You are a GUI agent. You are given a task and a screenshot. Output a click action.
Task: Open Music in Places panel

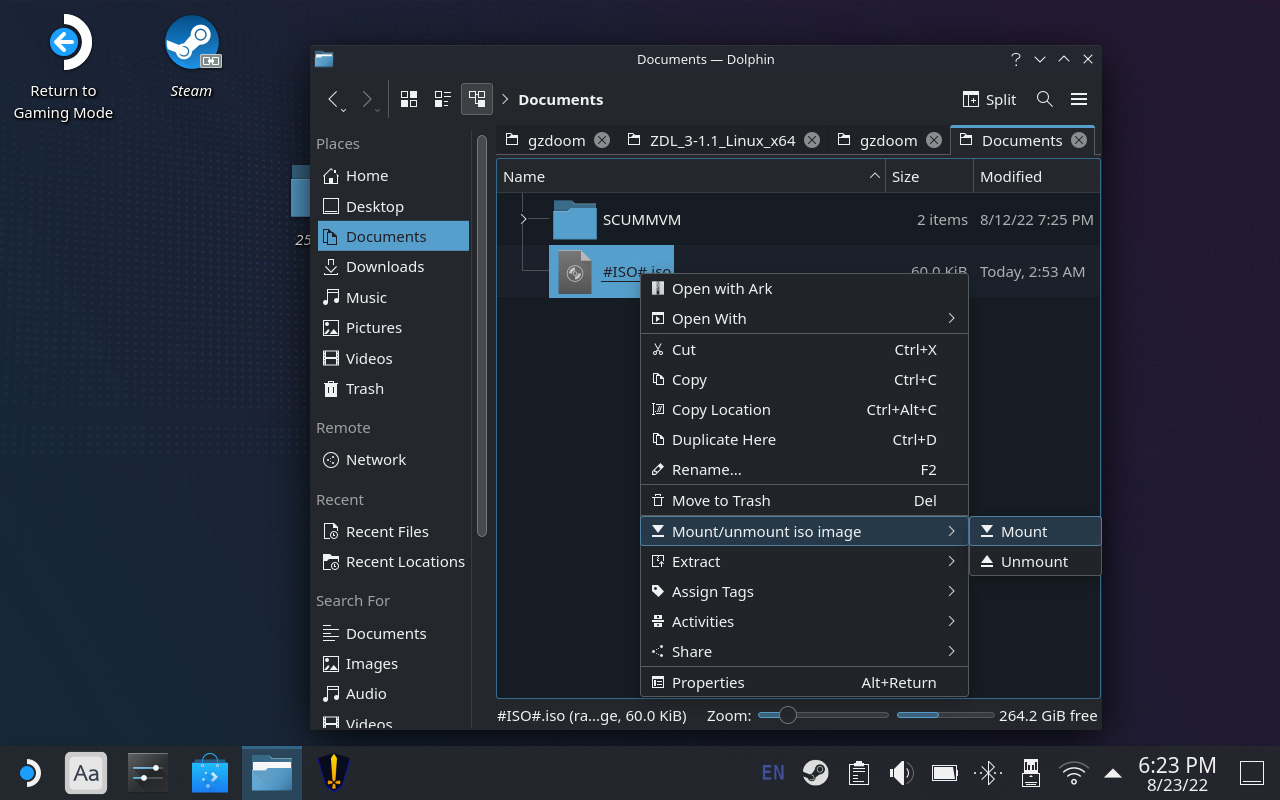click(393, 298)
